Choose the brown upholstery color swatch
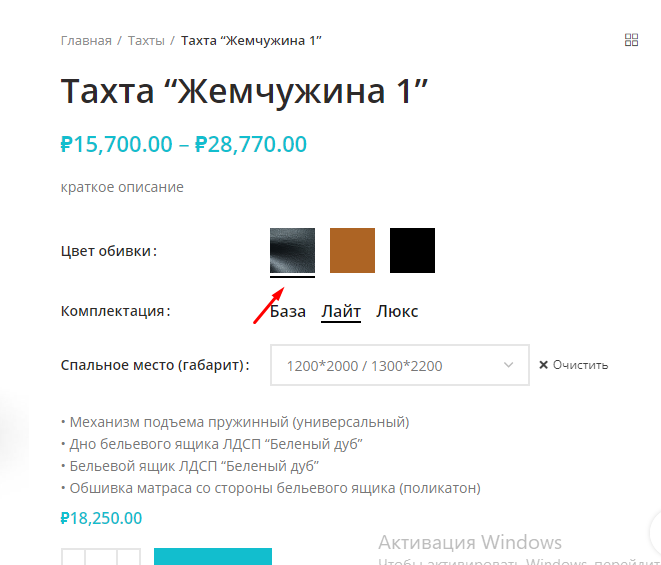The image size is (661, 565). 352,250
